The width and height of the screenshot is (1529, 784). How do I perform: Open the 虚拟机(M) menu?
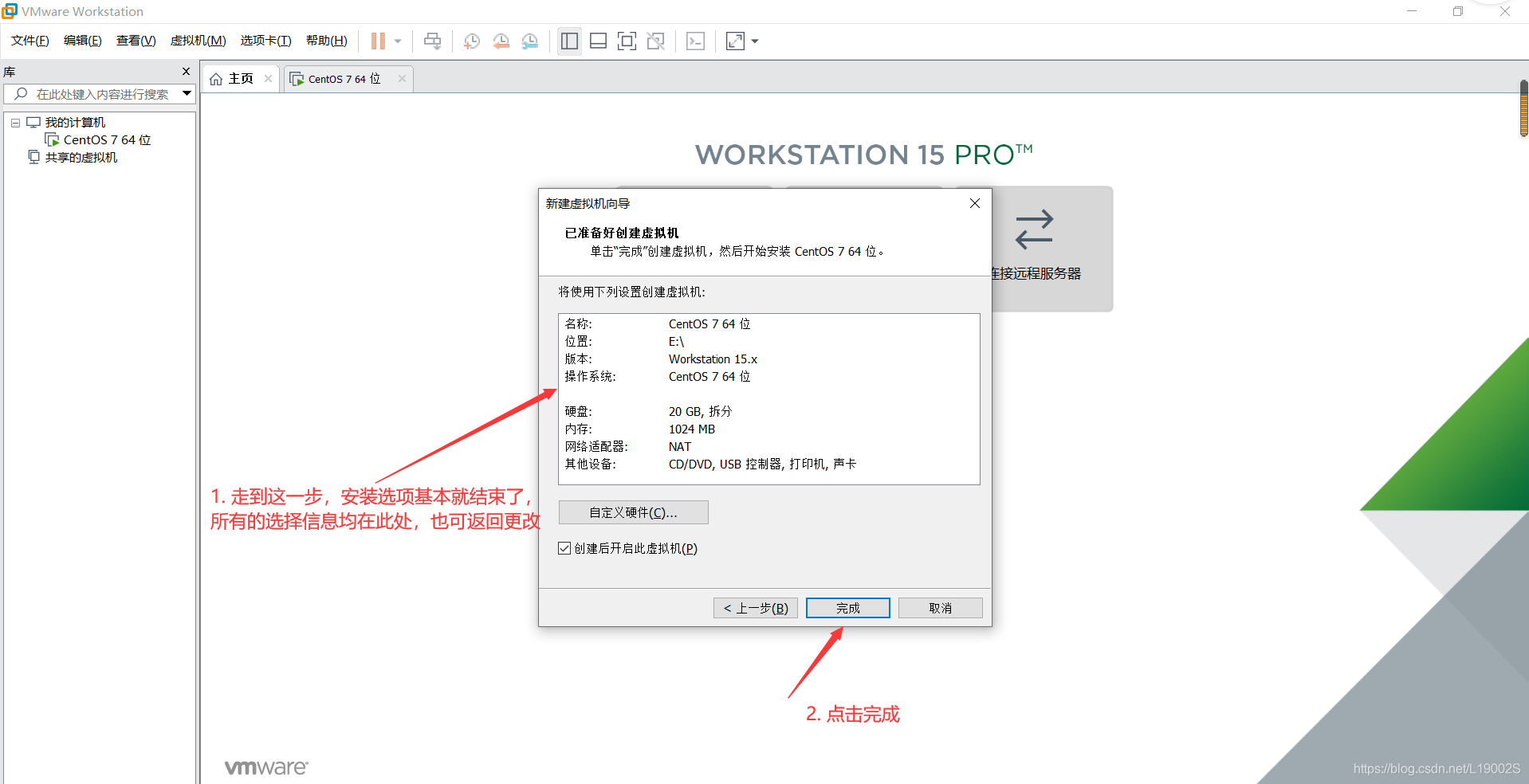(x=198, y=41)
